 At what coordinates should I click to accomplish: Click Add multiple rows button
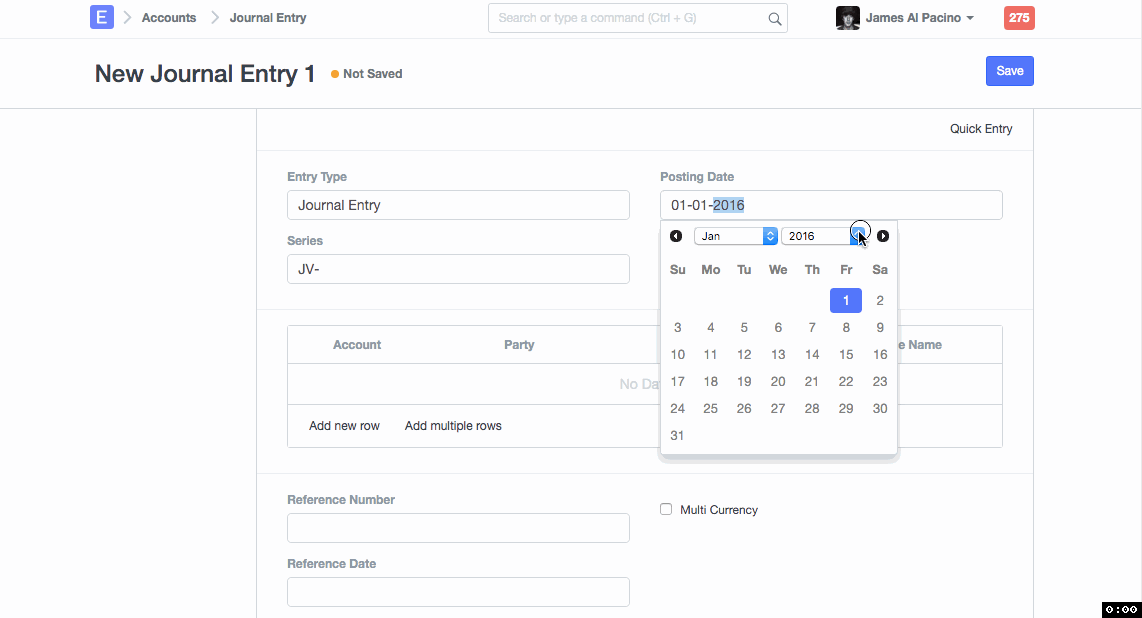(x=453, y=426)
